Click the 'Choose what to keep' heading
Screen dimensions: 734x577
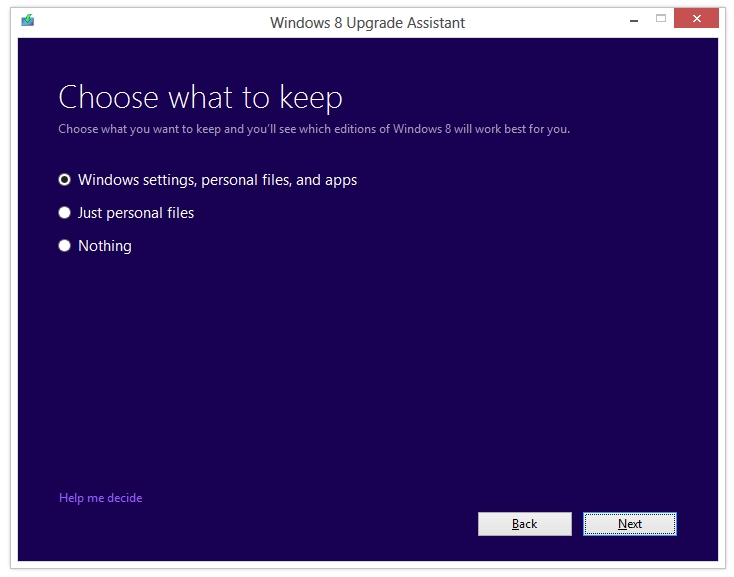coord(200,97)
